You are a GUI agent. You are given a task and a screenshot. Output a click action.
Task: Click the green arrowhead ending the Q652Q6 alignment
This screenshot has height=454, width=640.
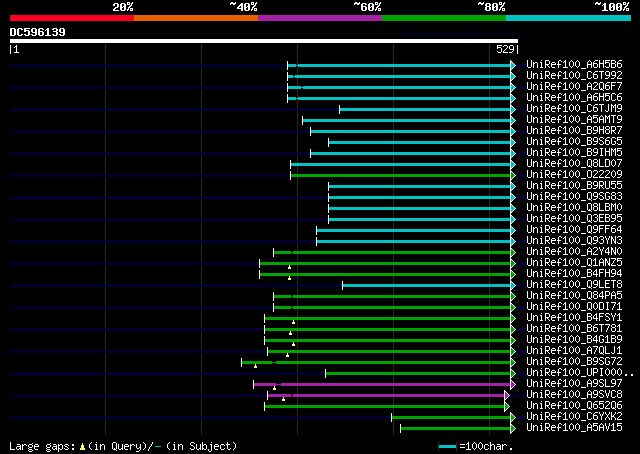(x=507, y=407)
